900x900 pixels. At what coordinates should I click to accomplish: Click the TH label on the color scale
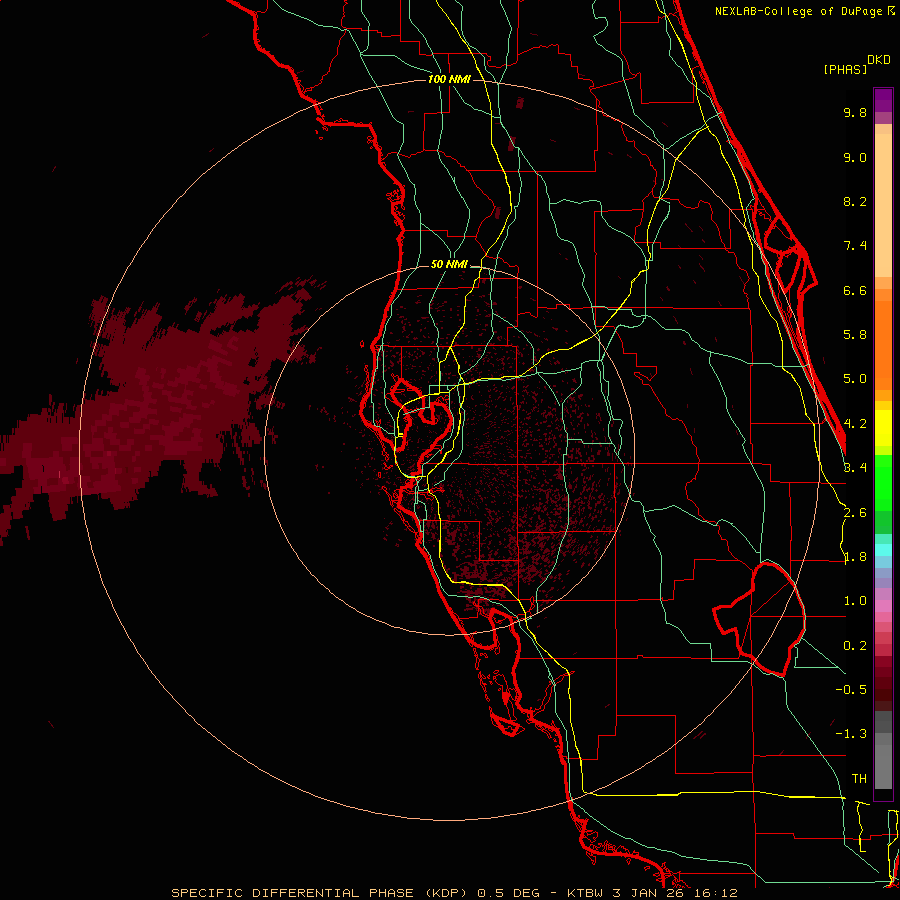pyautogui.click(x=859, y=779)
